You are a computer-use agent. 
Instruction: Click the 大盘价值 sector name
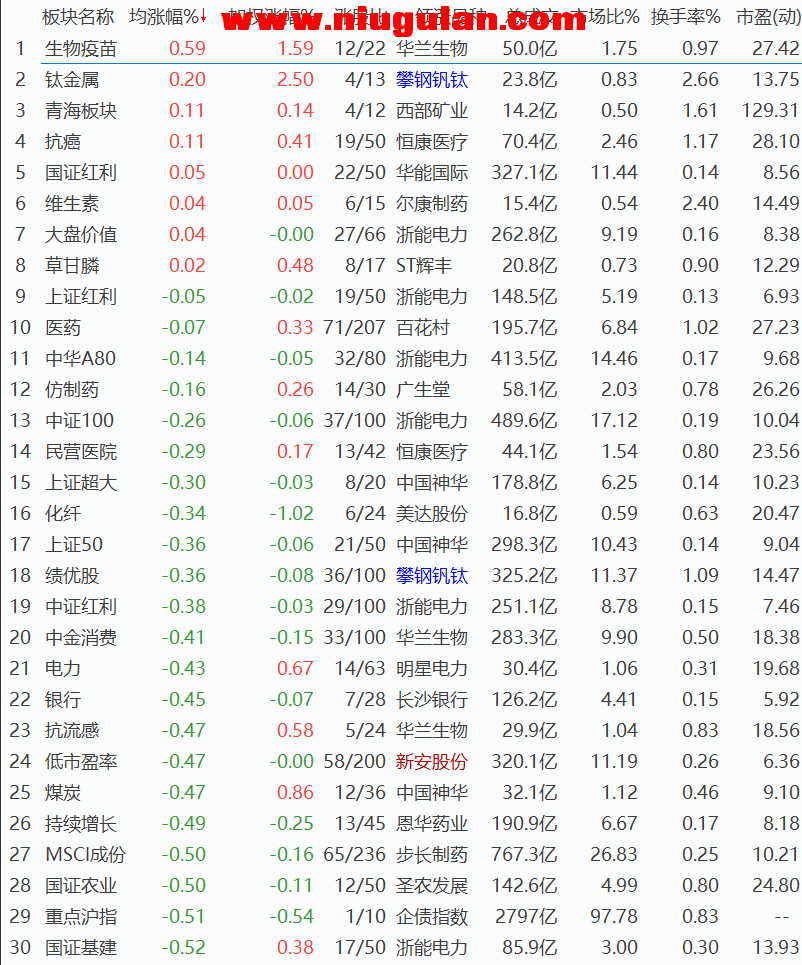pyautogui.click(x=81, y=234)
